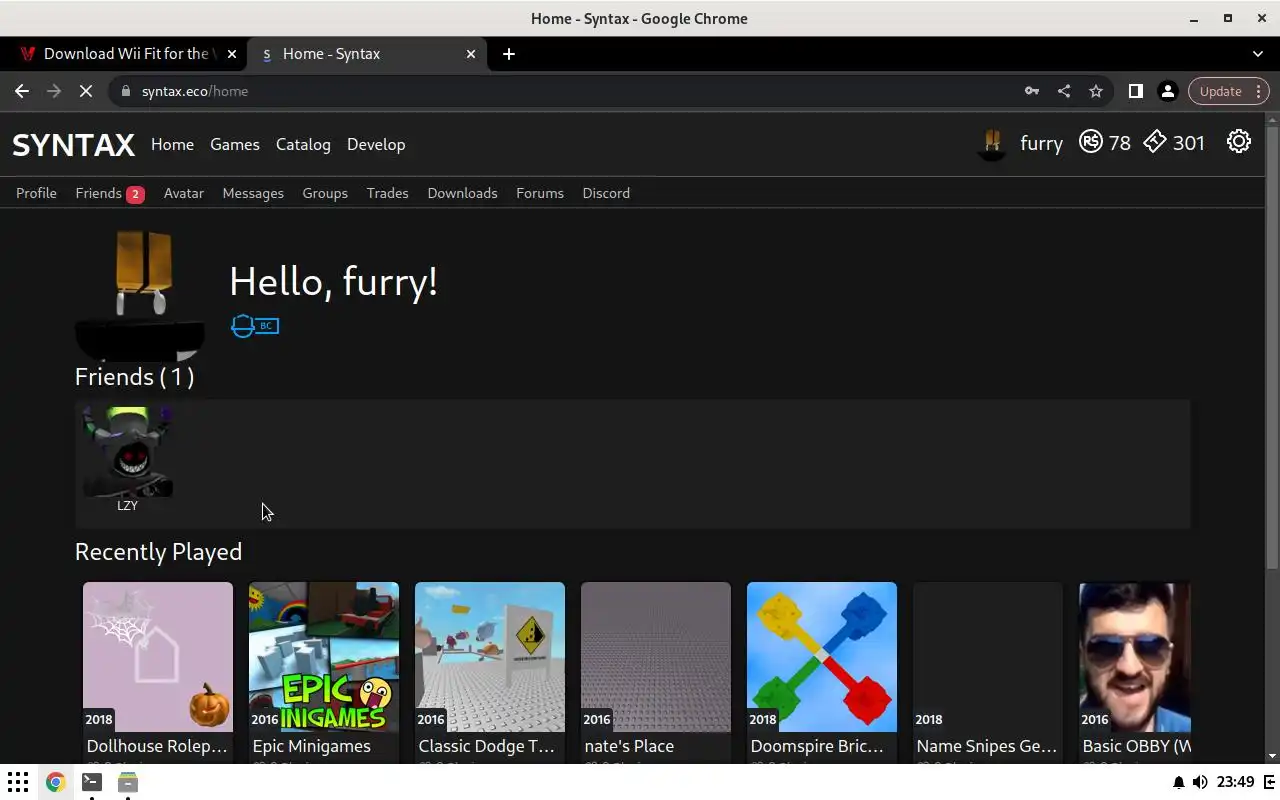This screenshot has height=800, width=1280.
Task: Go back with the browser back arrow
Action: 22,91
